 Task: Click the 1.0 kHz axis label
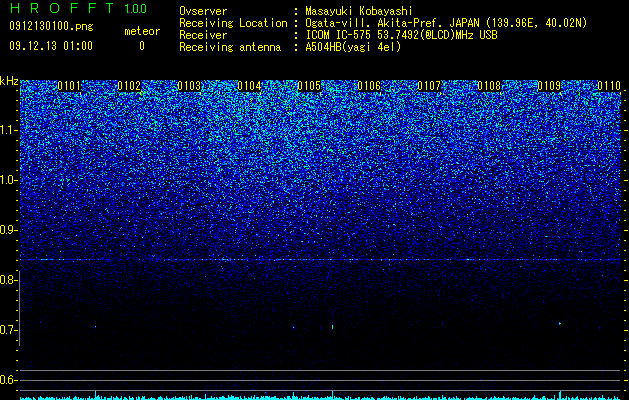coord(9,180)
